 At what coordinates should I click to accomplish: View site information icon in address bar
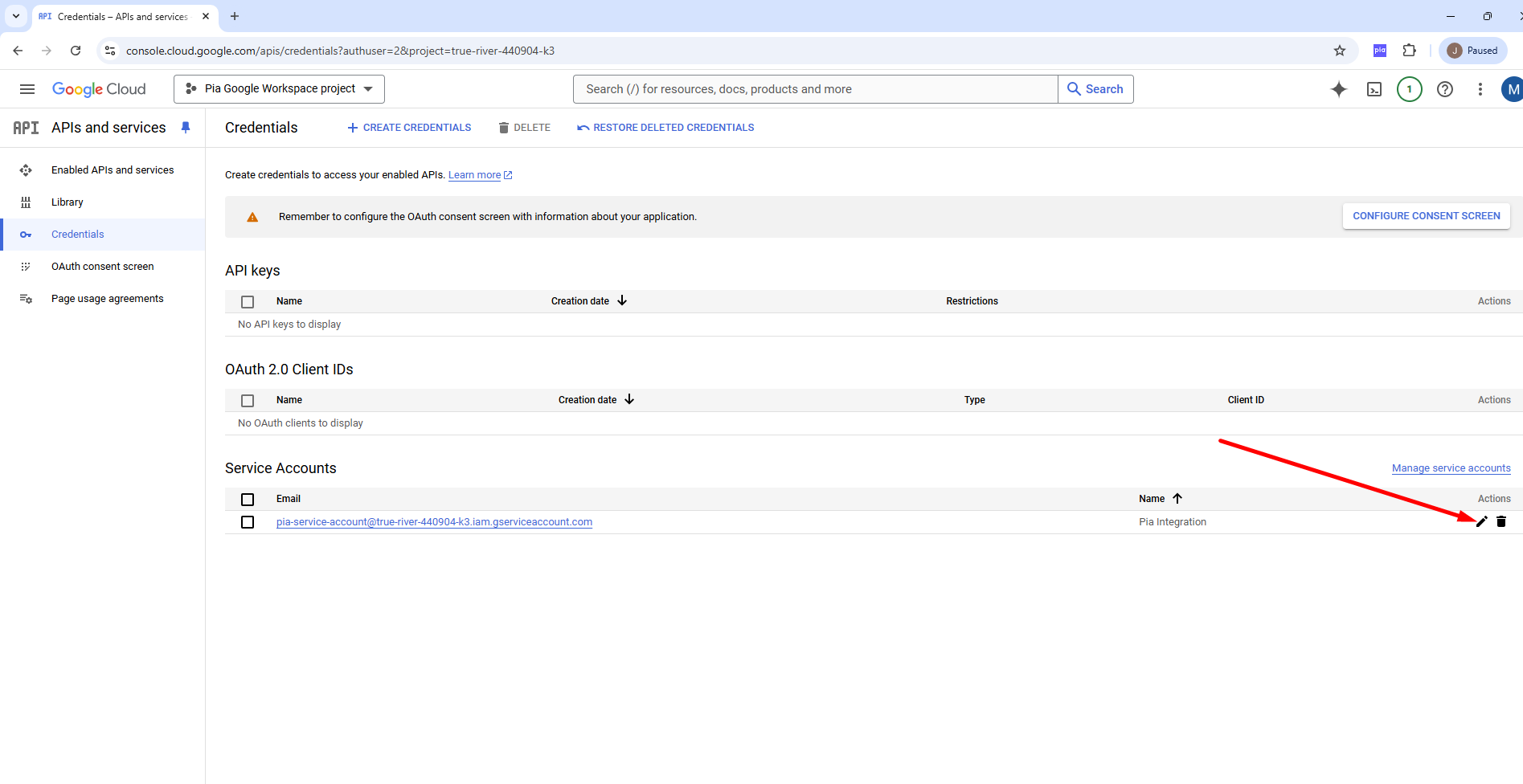pyautogui.click(x=111, y=51)
